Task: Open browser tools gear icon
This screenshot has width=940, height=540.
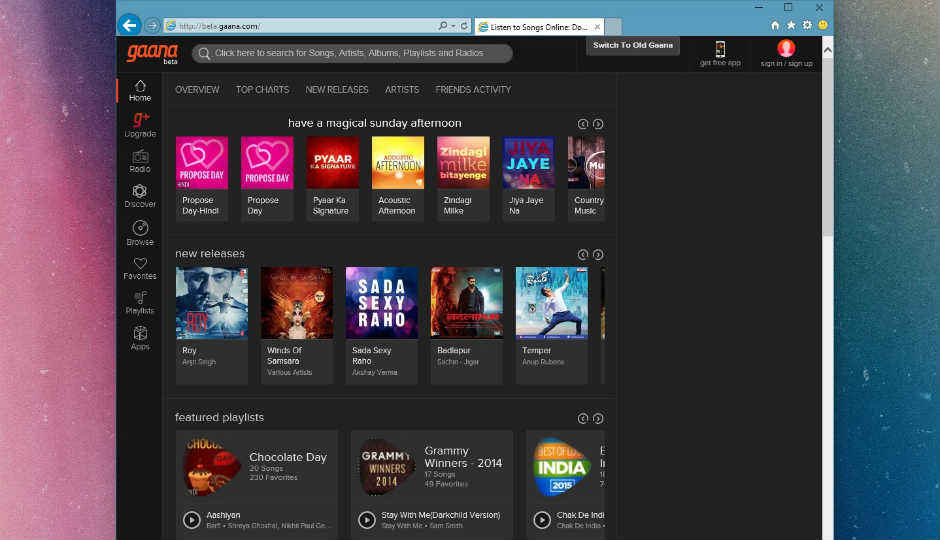Action: (807, 25)
